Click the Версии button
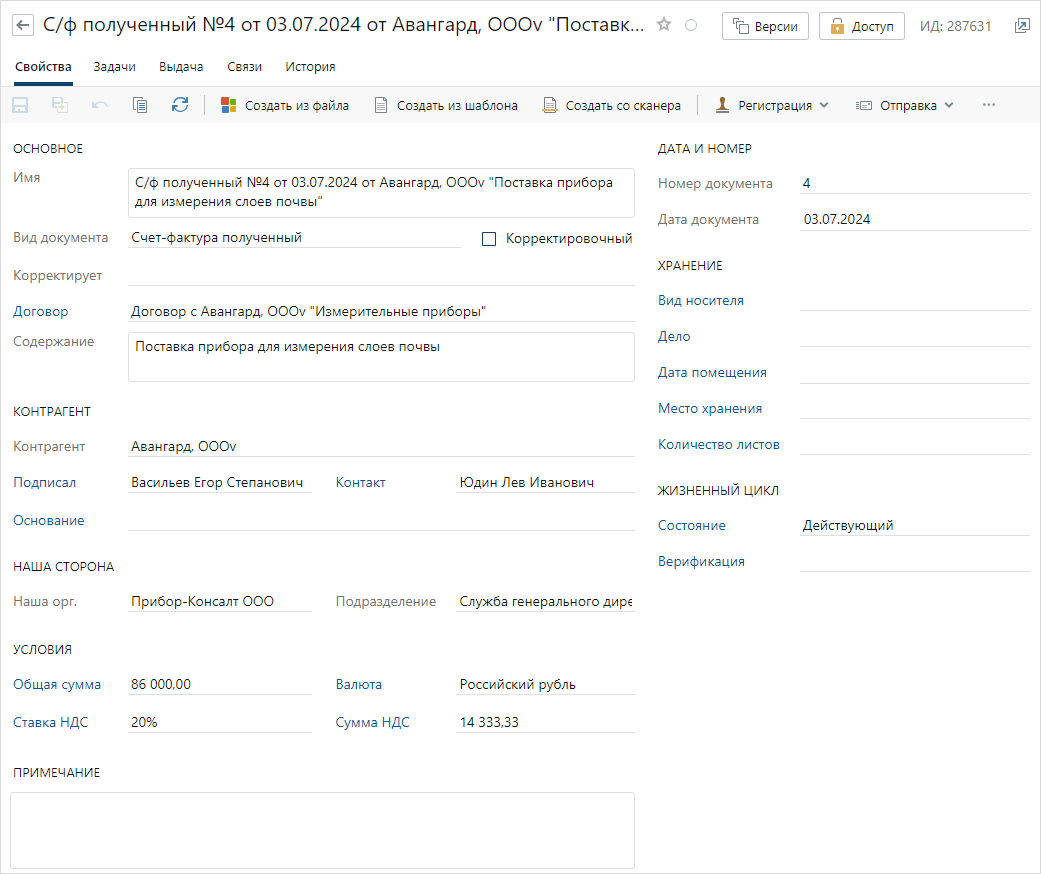This screenshot has height=874, width=1041. coord(766,26)
